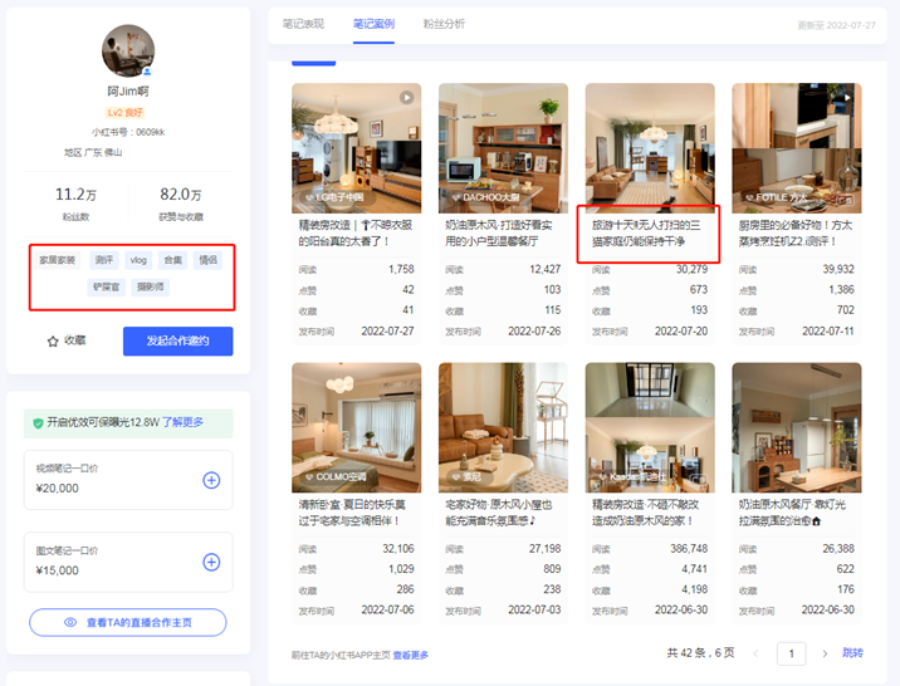Click title 精装房改造 不砸不敲改造成奶油原木风
This screenshot has height=686, width=900.
646,513
